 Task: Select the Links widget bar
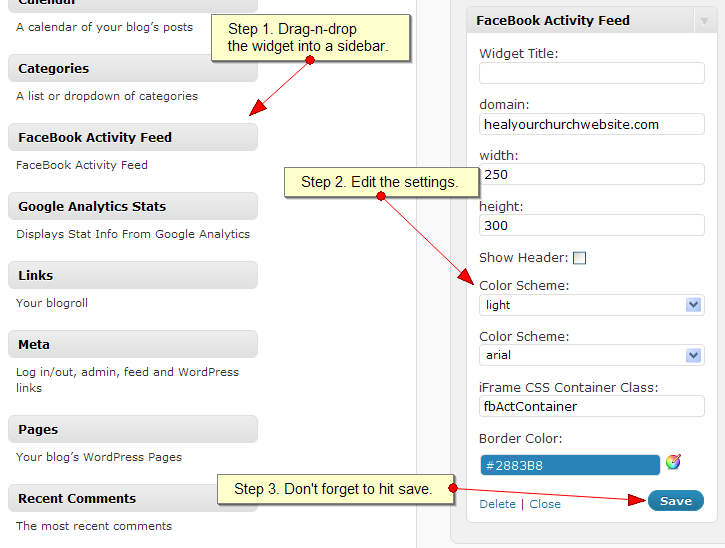tap(133, 275)
